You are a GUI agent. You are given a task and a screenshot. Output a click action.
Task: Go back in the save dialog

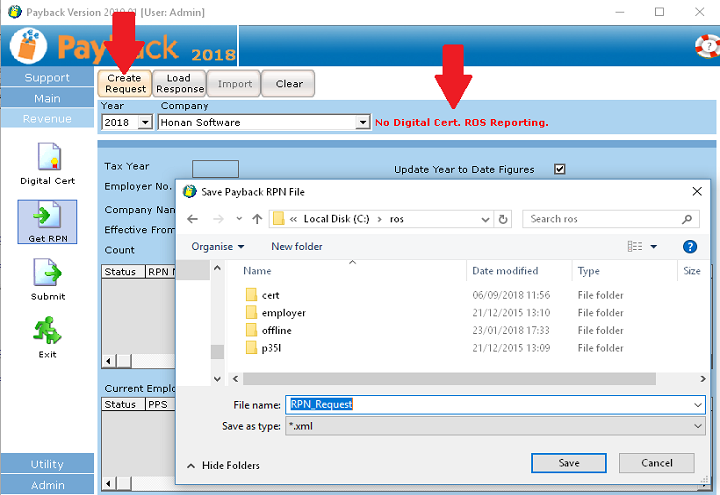click(192, 219)
